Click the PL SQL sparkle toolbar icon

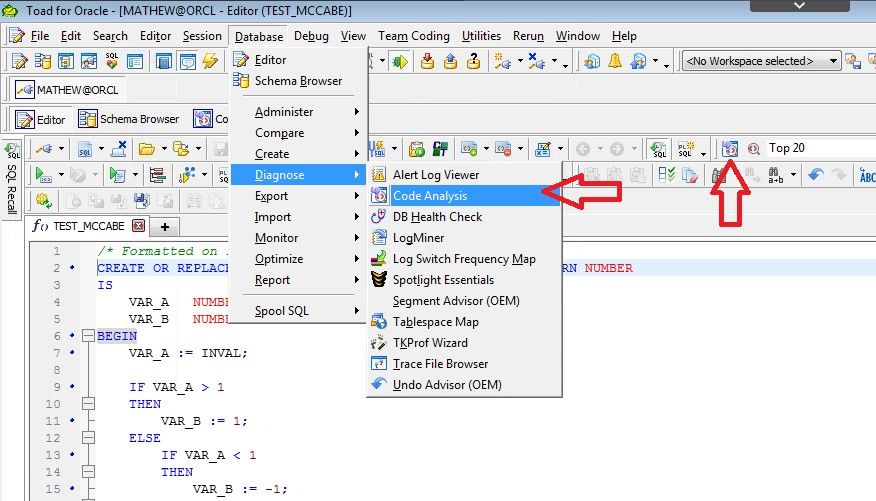pyautogui.click(x=686, y=149)
